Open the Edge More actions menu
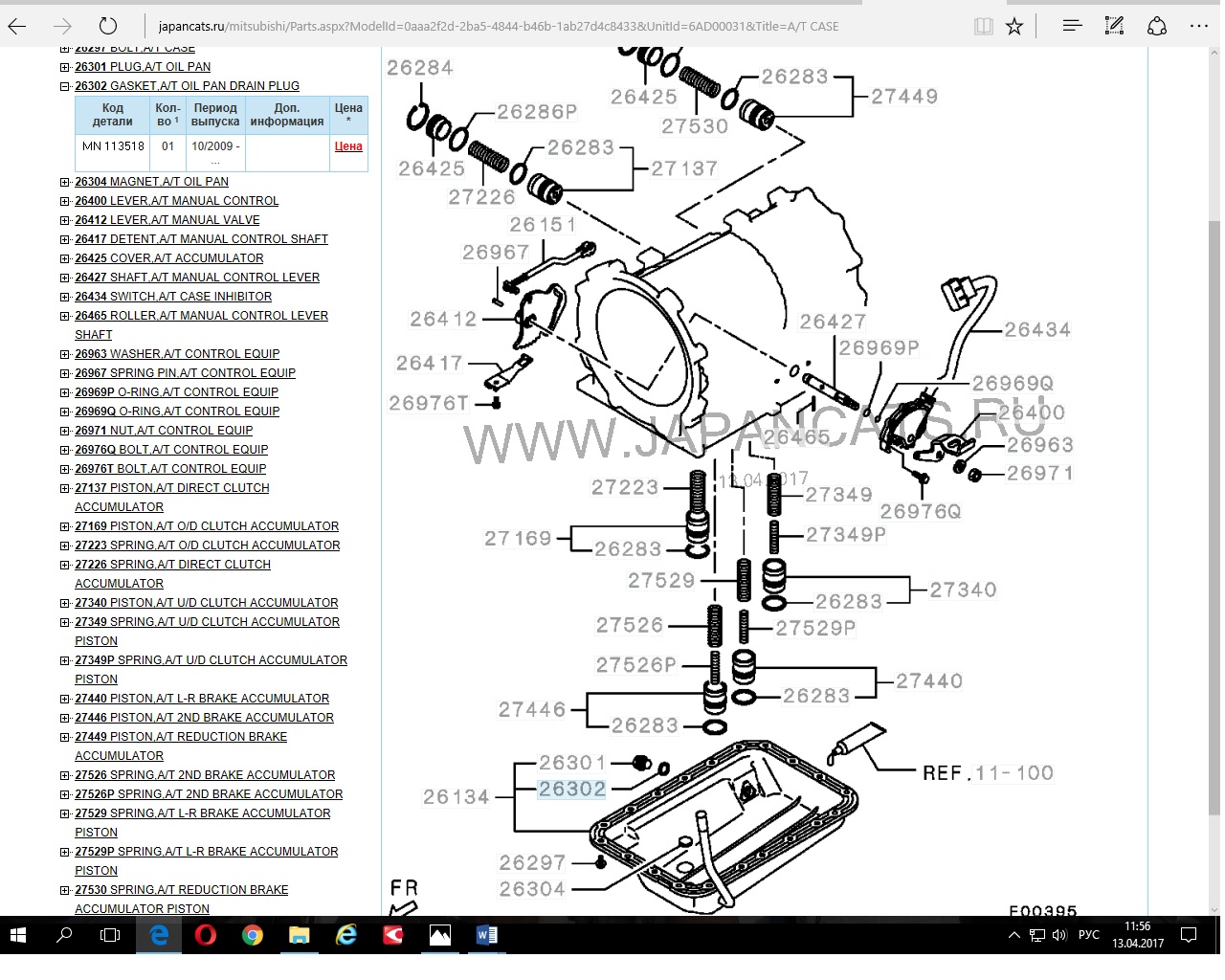 (1198, 26)
